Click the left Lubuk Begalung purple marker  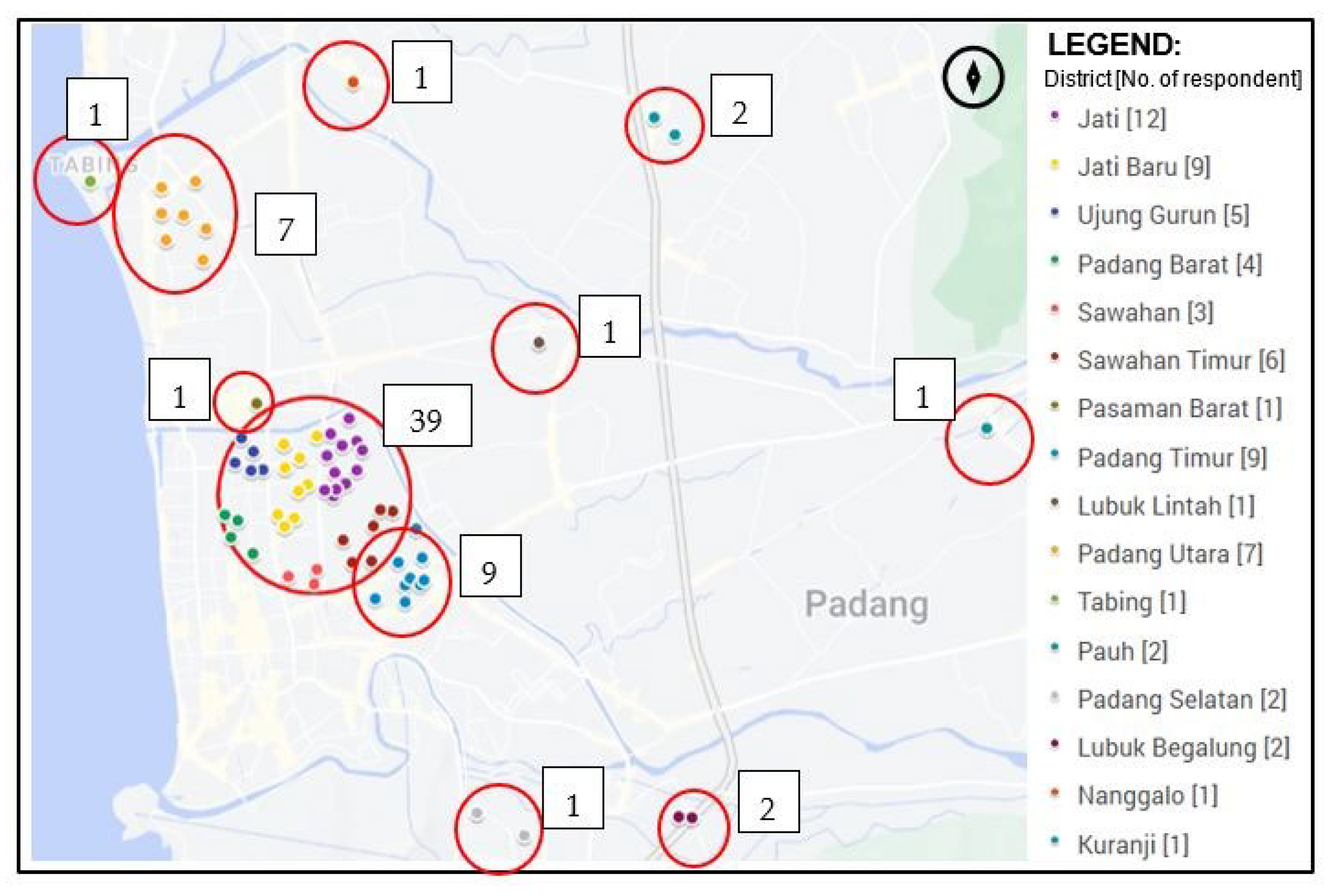[678, 817]
